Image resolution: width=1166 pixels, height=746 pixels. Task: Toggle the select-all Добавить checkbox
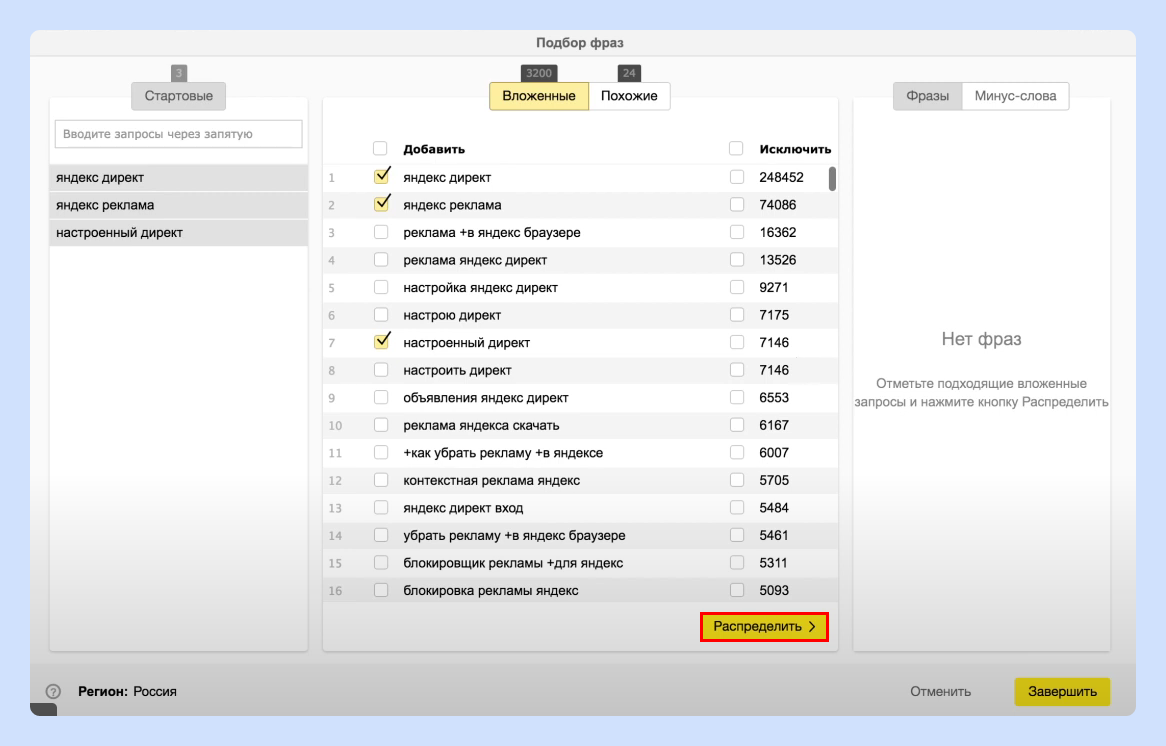tap(380, 148)
